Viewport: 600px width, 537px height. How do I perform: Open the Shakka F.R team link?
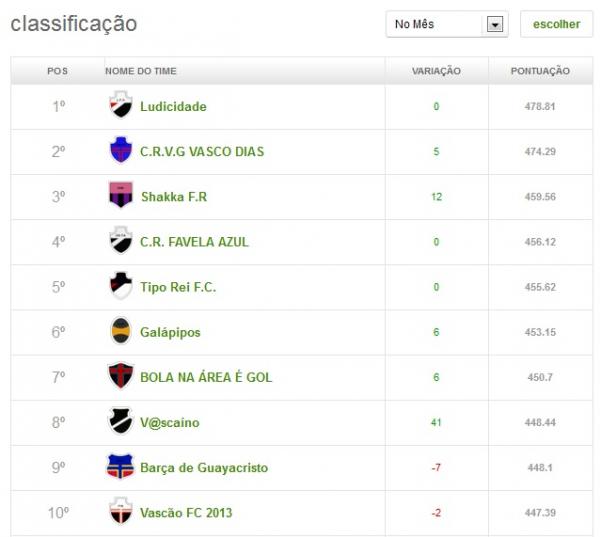[x=173, y=196]
